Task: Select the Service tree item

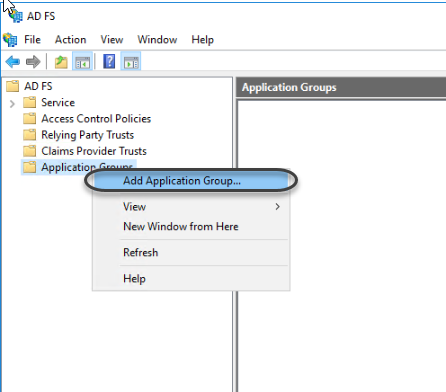Action: point(58,102)
